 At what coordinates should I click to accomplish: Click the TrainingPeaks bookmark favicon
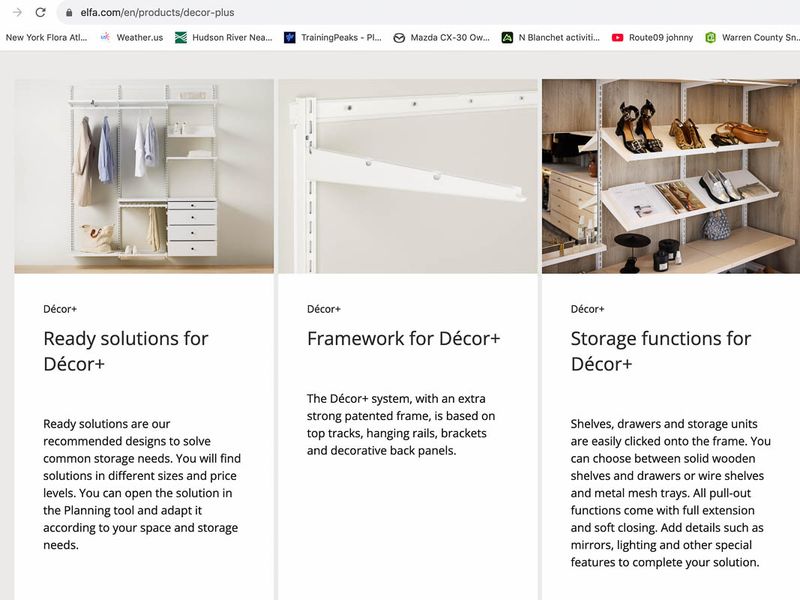[290, 37]
